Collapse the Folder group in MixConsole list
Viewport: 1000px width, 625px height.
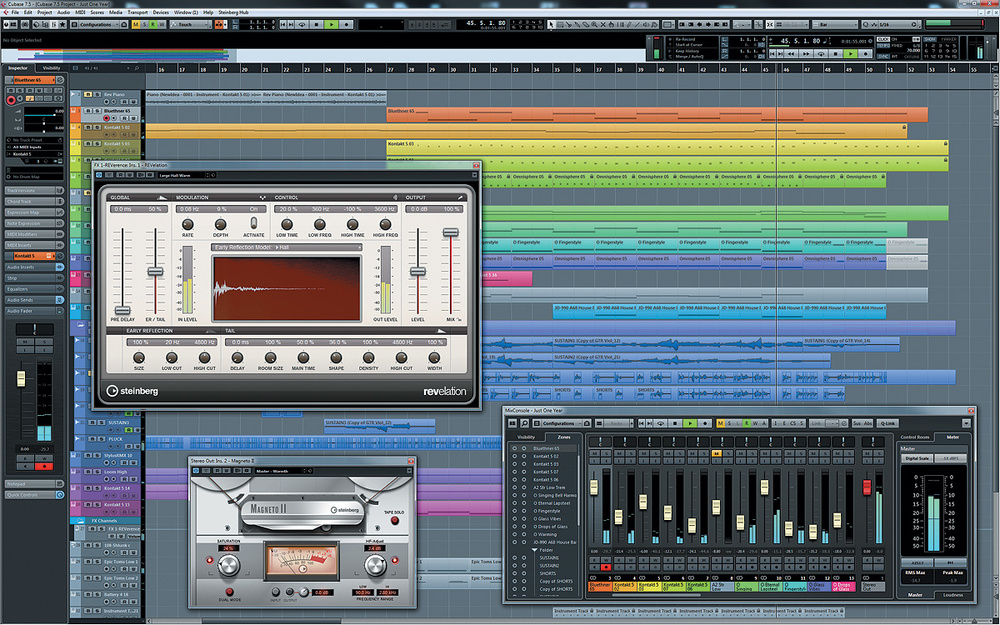click(534, 550)
